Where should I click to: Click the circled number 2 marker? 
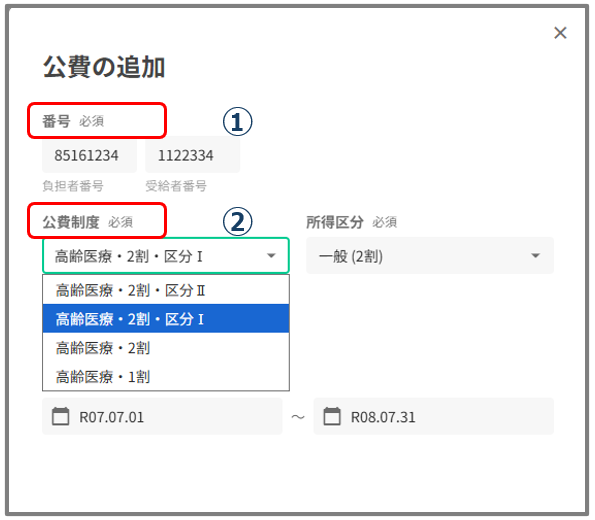tap(237, 222)
